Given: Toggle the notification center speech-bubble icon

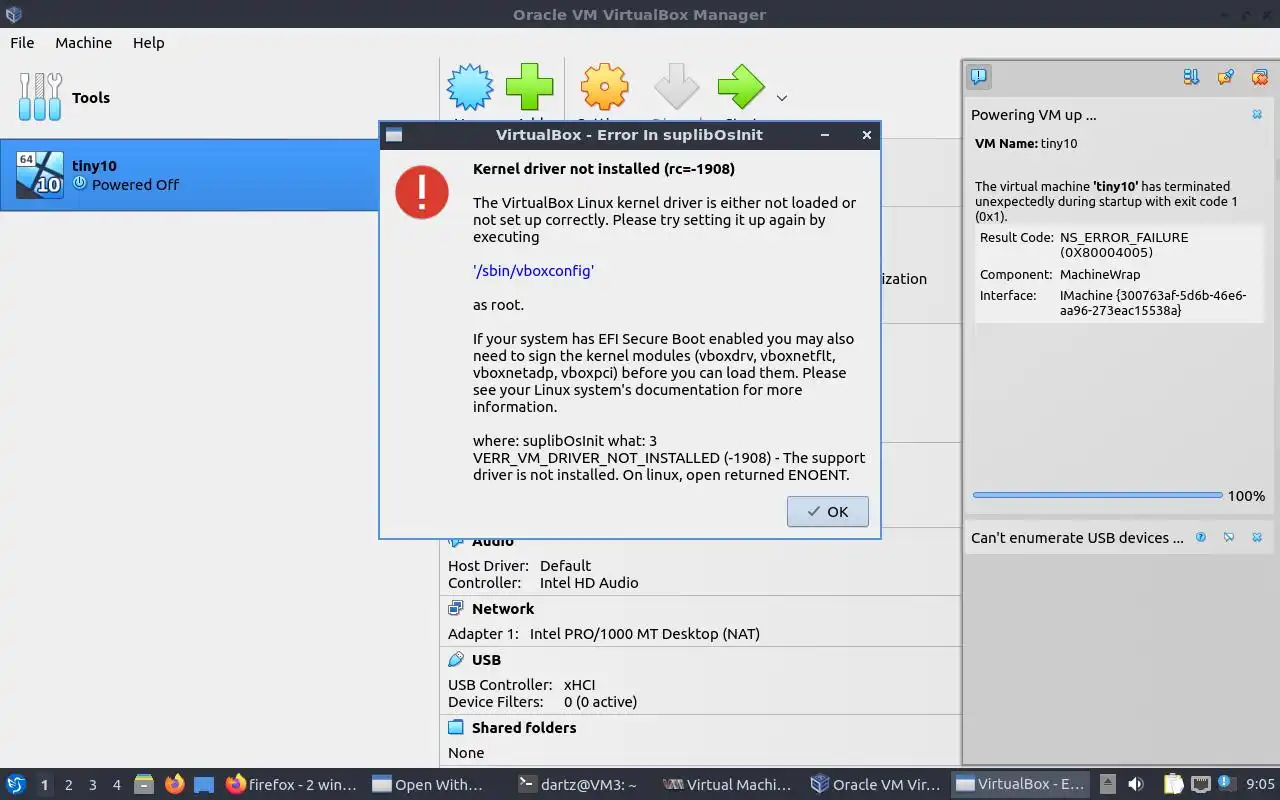Looking at the screenshot, I should pos(979,77).
